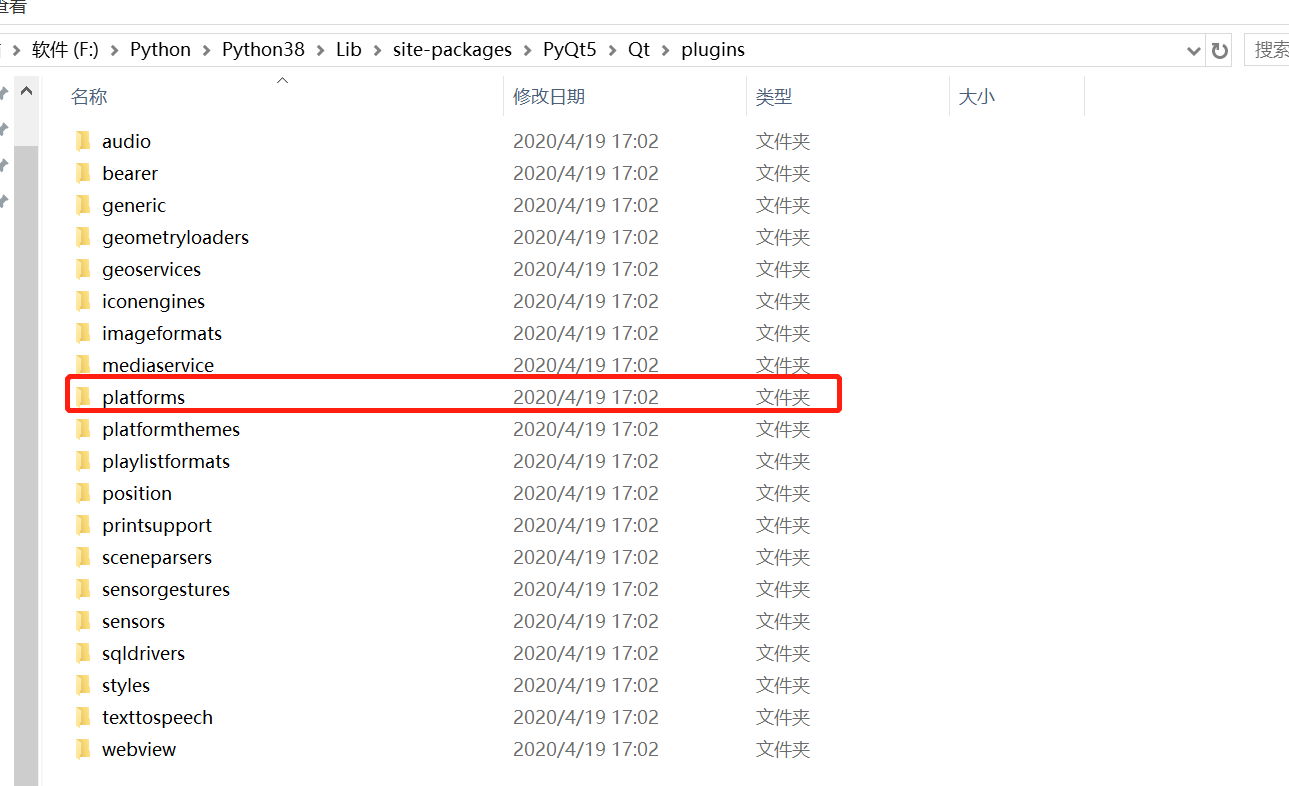The height and width of the screenshot is (786, 1289).
Task: Click the Python breadcrumb in address bar
Action: (x=160, y=50)
